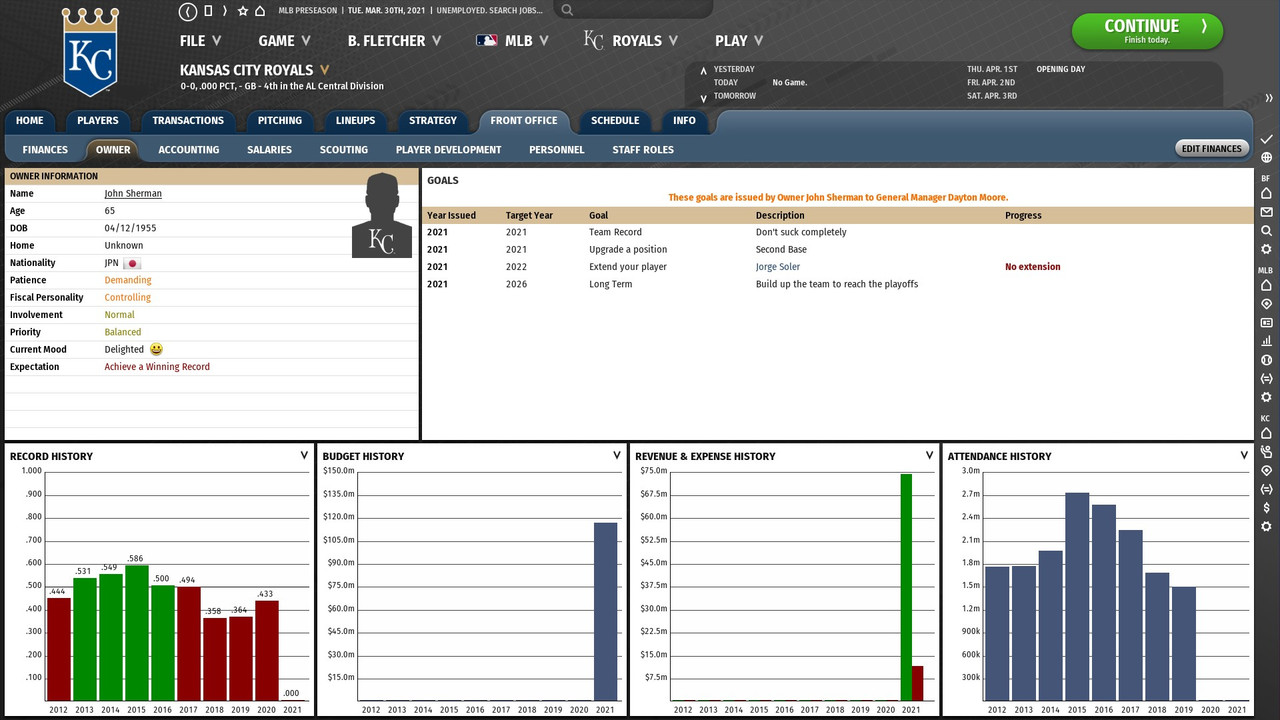Open Record History chart dropdown arrow
This screenshot has width=1280, height=720.
[x=304, y=455]
